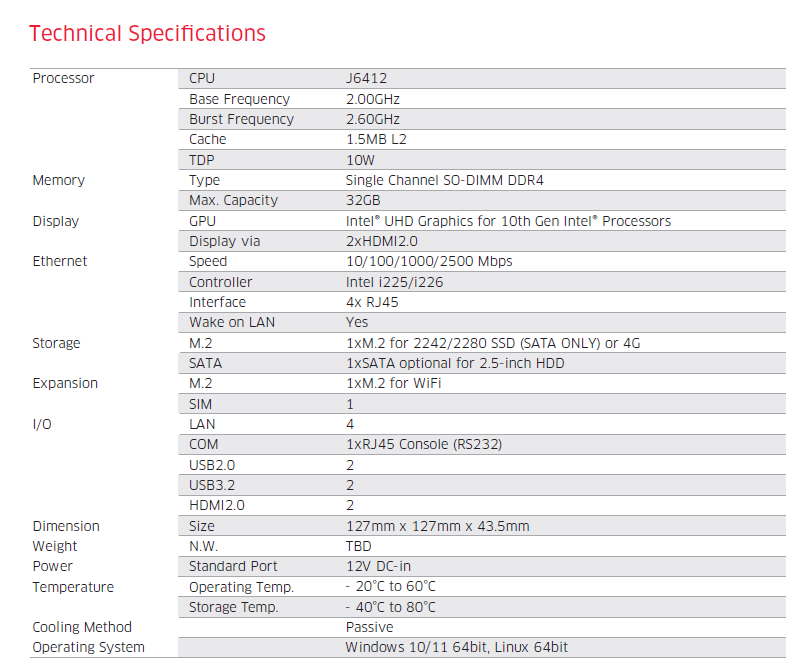
Task: Click the Wake on LAN label
Action: 232,322
